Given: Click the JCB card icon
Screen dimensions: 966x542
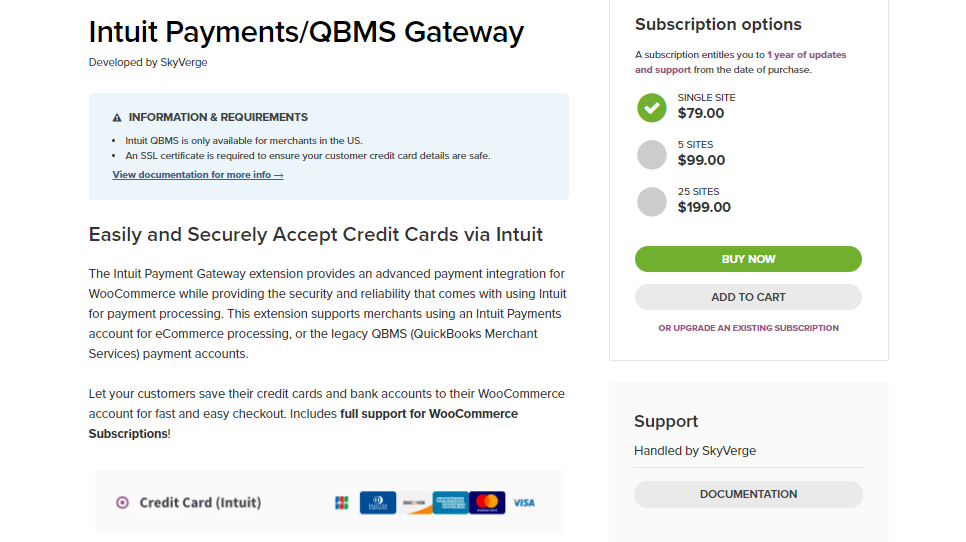Looking at the screenshot, I should 341,503.
